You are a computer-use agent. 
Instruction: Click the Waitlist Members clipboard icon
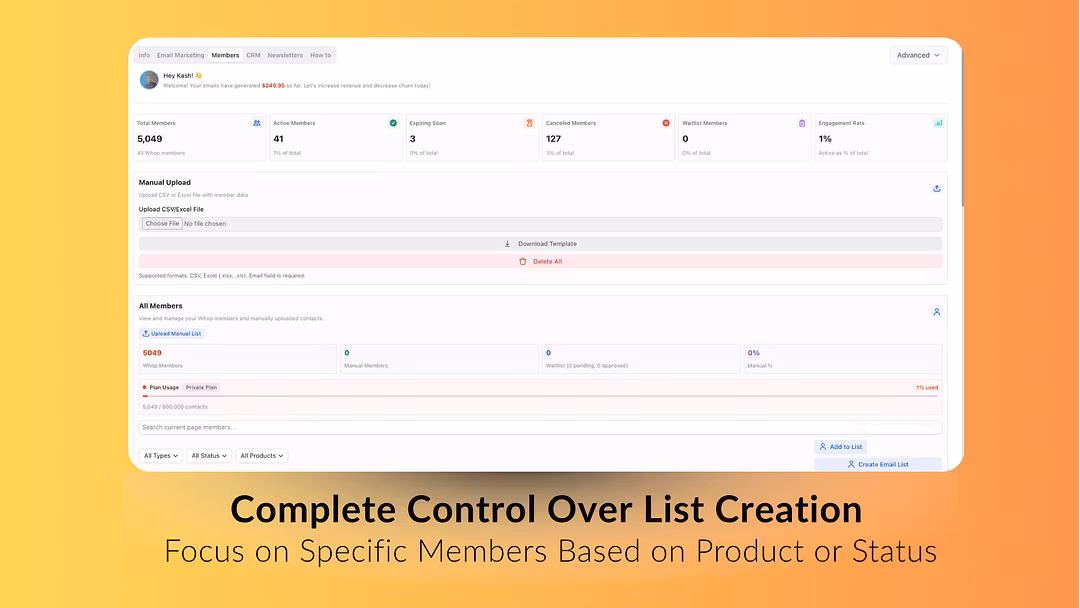click(802, 123)
